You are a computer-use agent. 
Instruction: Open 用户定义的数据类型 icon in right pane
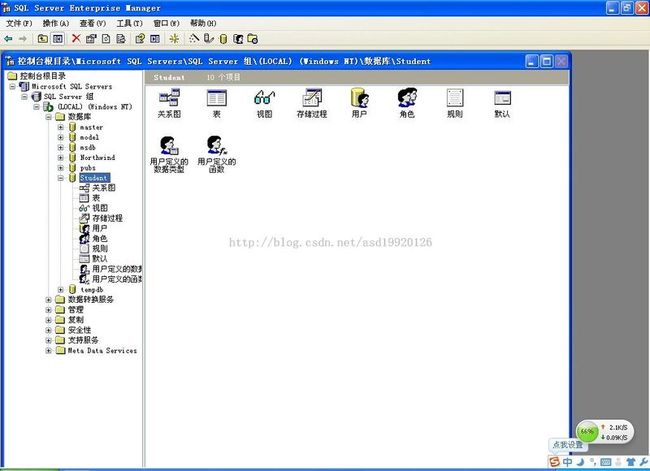pyautogui.click(x=169, y=154)
